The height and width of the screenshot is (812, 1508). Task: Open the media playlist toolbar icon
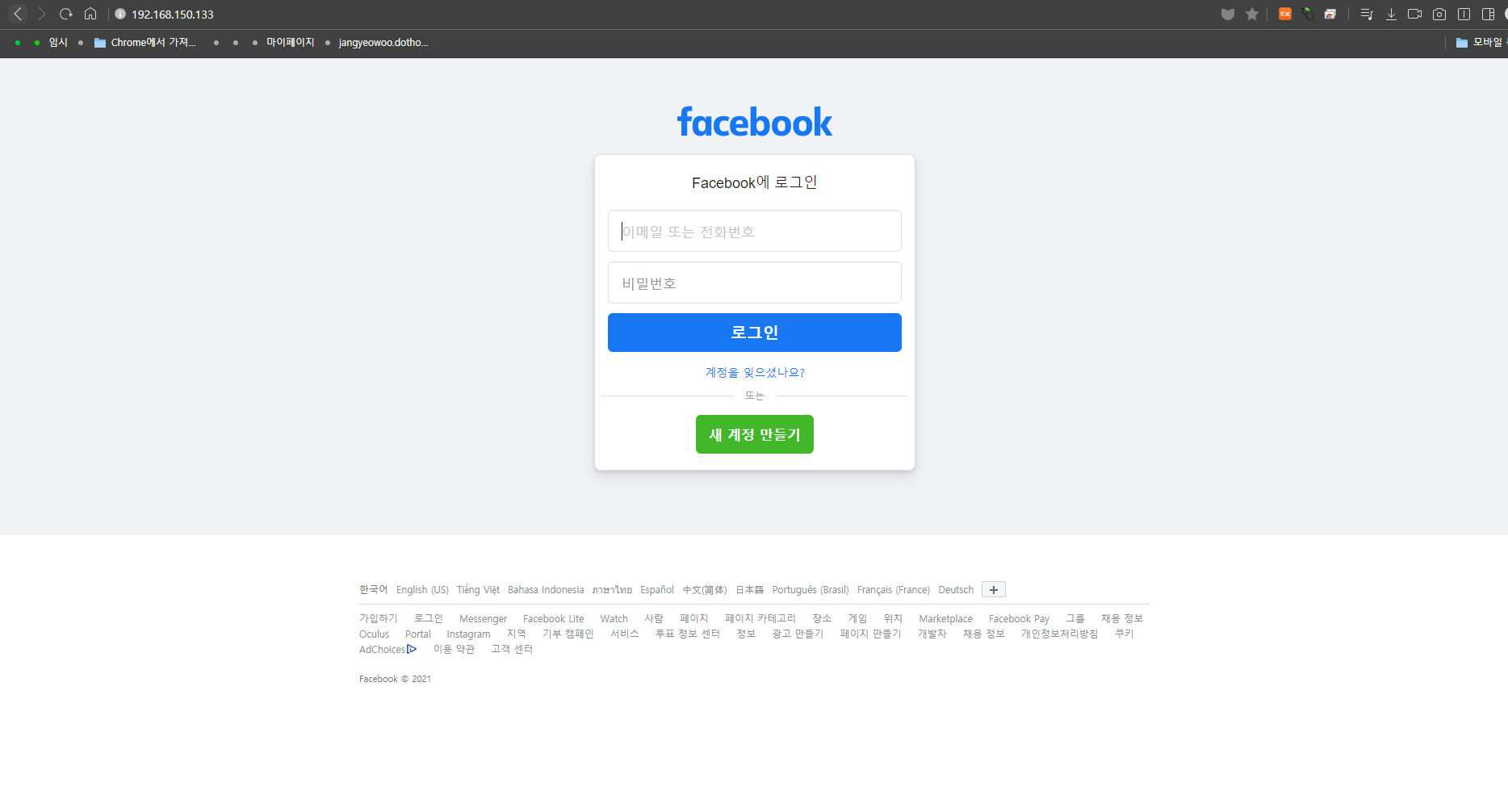point(1367,14)
